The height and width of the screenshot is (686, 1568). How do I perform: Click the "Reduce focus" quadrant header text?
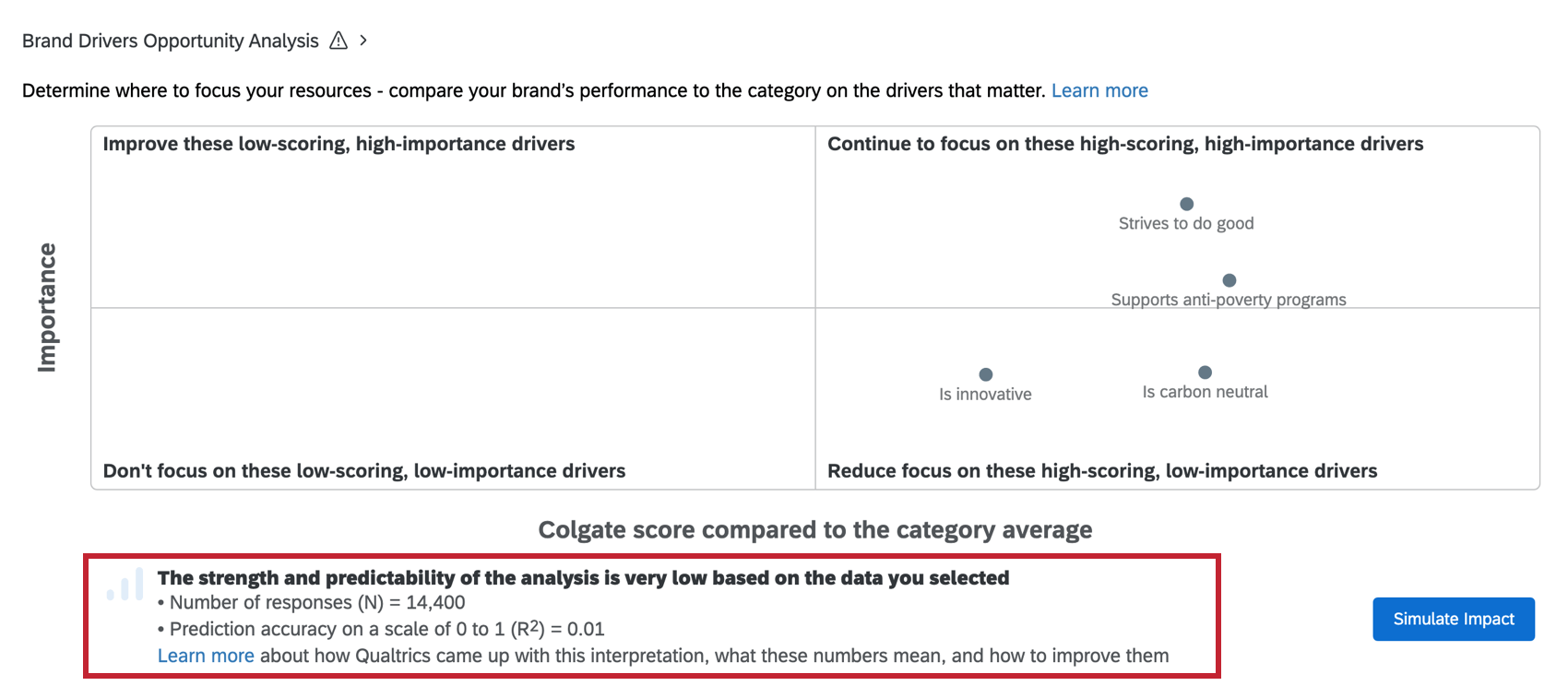pyautogui.click(x=1102, y=470)
